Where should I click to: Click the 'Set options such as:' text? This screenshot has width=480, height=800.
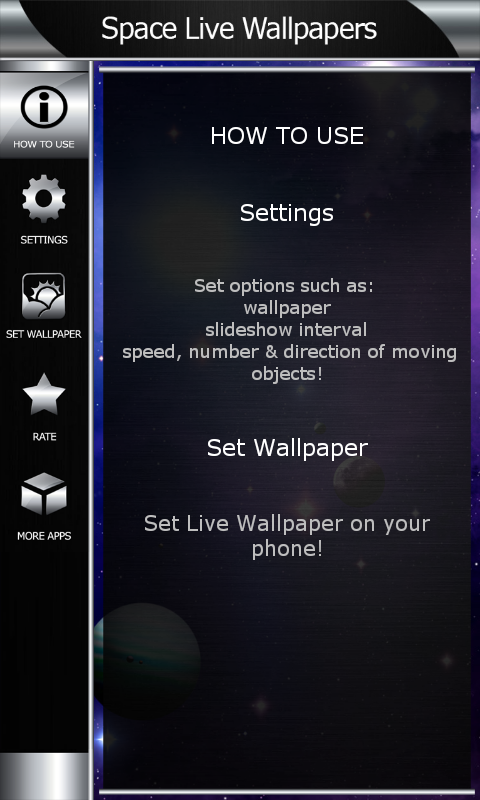(284, 286)
